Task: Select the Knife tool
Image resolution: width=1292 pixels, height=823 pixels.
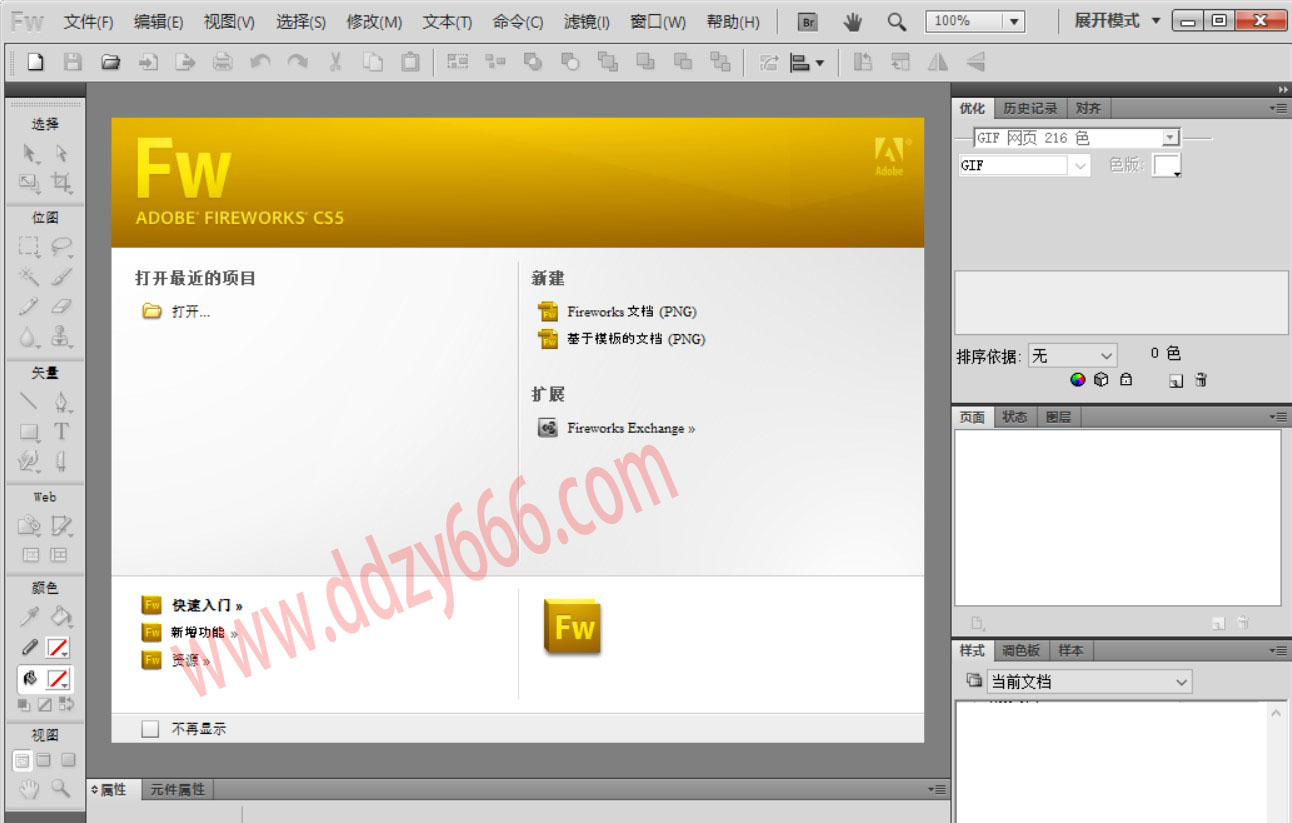Action: pos(61,461)
